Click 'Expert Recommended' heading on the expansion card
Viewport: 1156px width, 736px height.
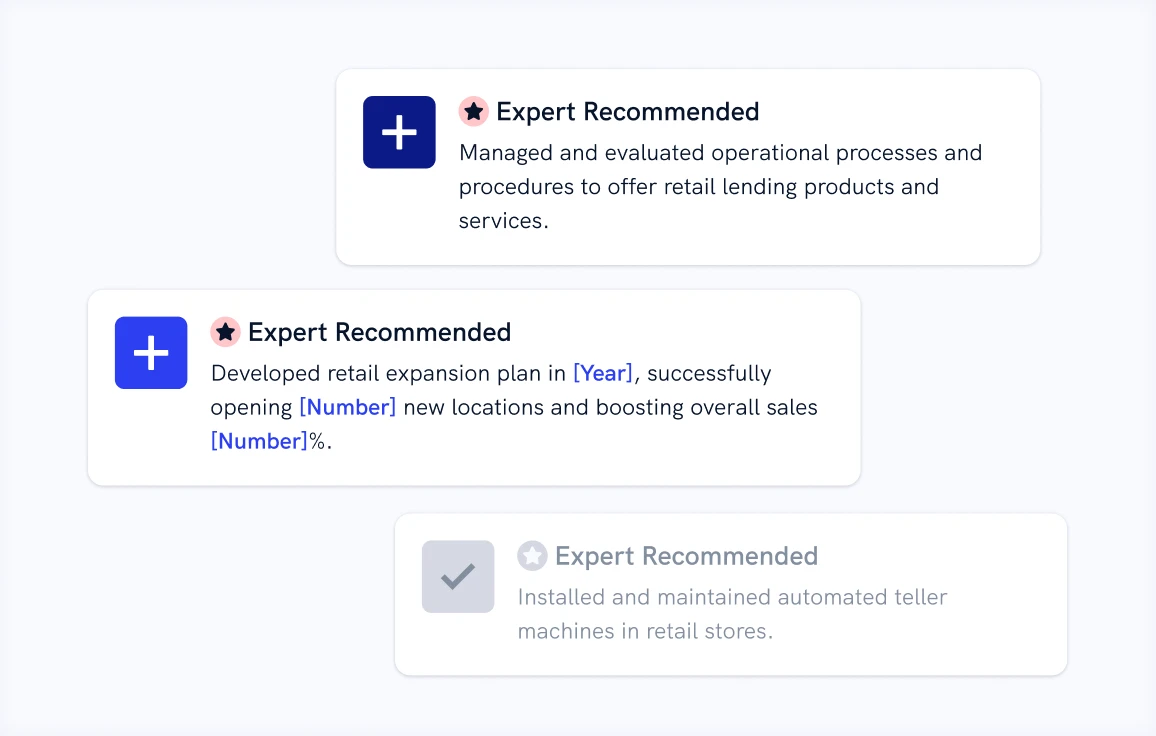click(x=379, y=332)
